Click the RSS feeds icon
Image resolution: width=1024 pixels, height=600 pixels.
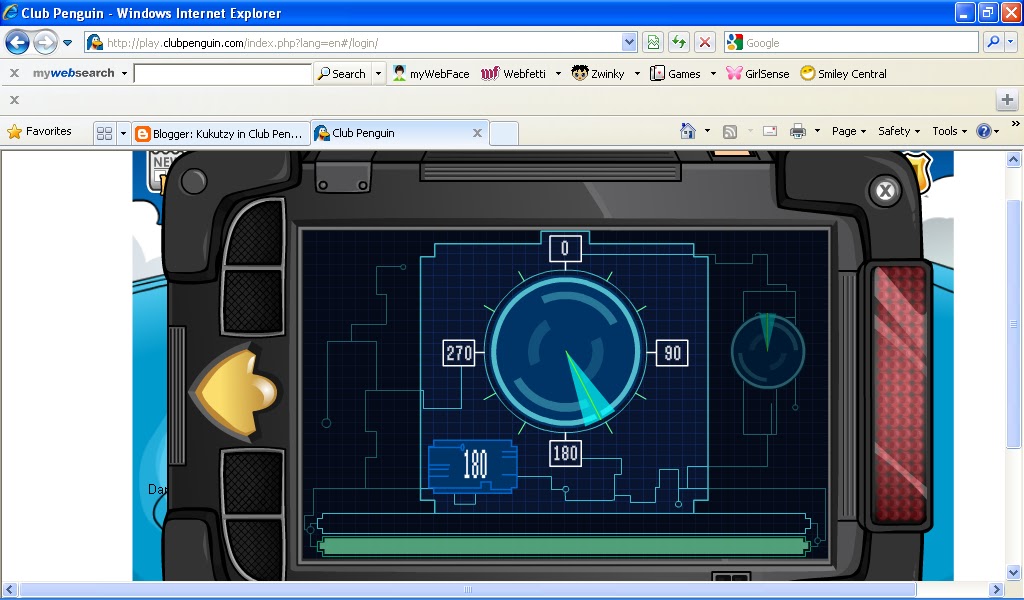point(730,132)
